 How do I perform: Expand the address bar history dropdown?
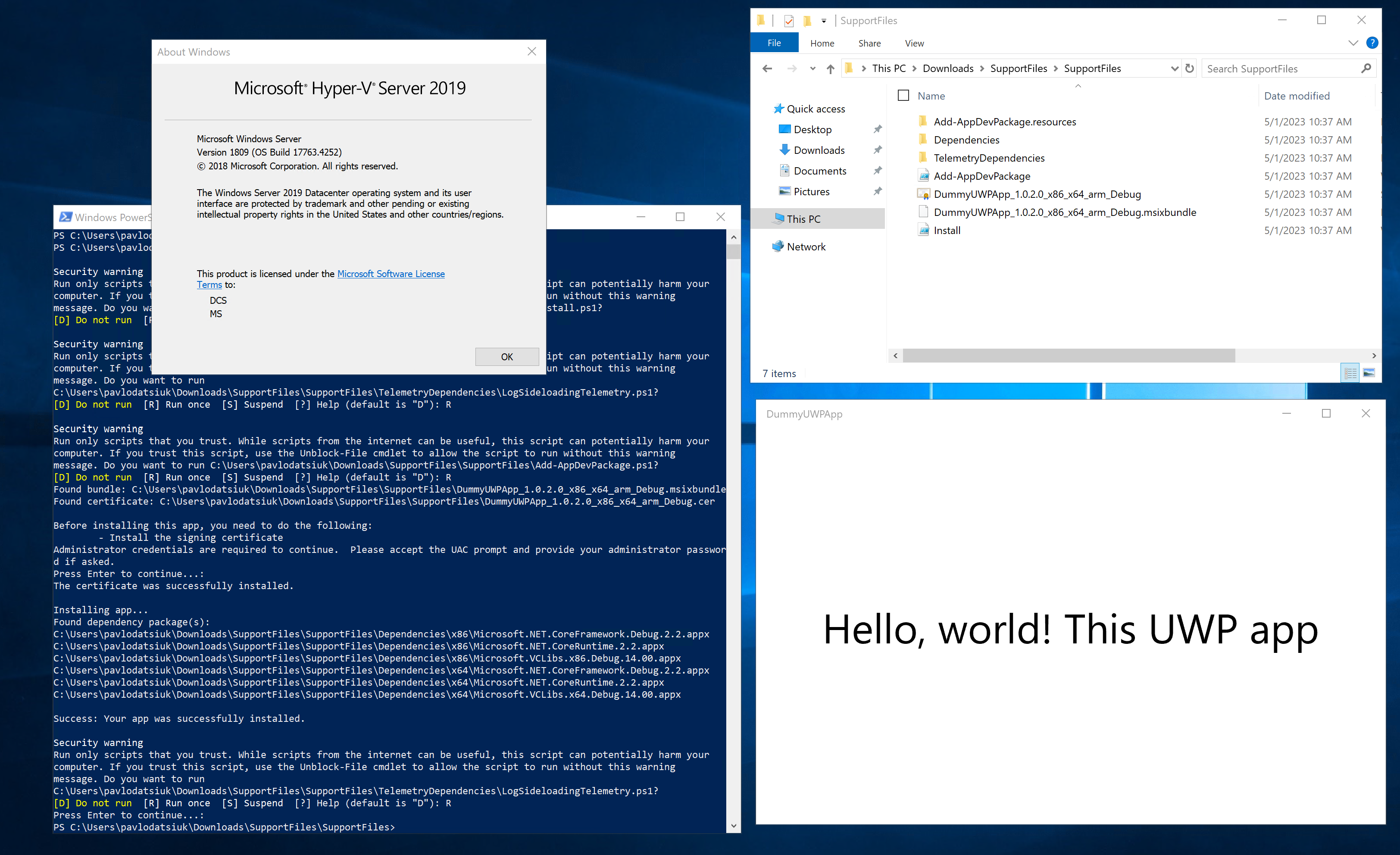(1175, 69)
